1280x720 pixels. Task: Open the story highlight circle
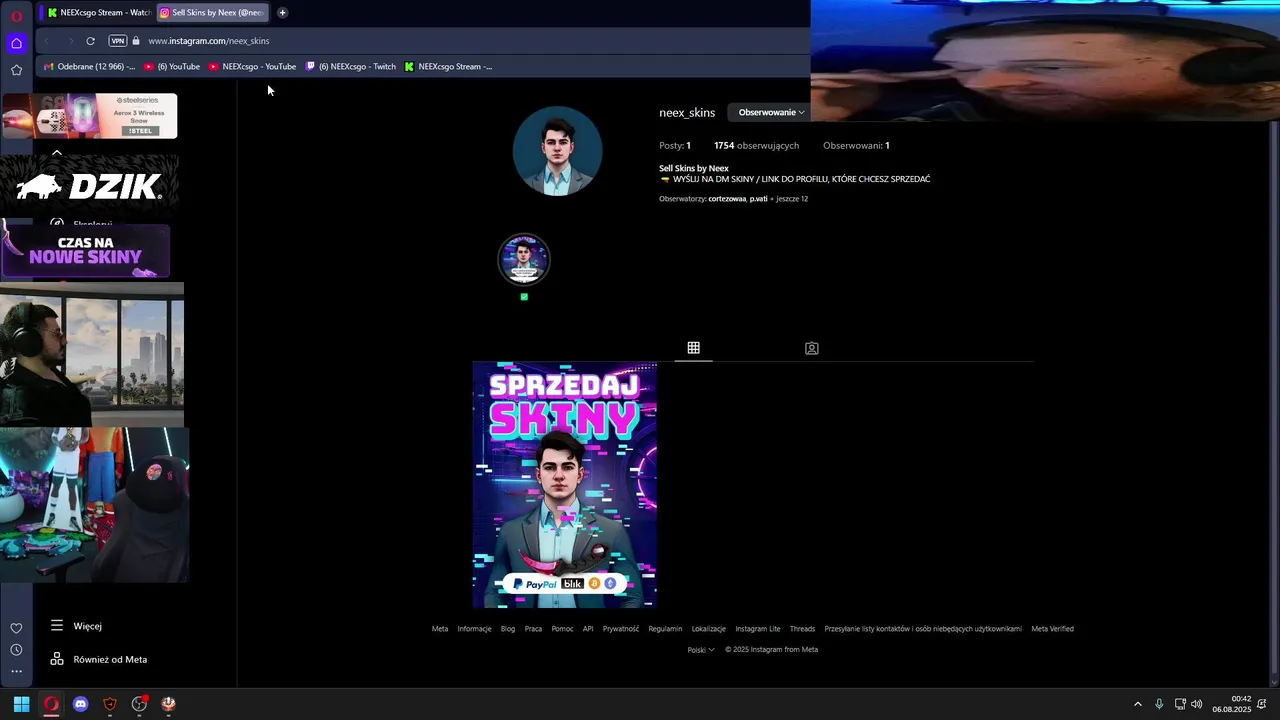(x=524, y=260)
